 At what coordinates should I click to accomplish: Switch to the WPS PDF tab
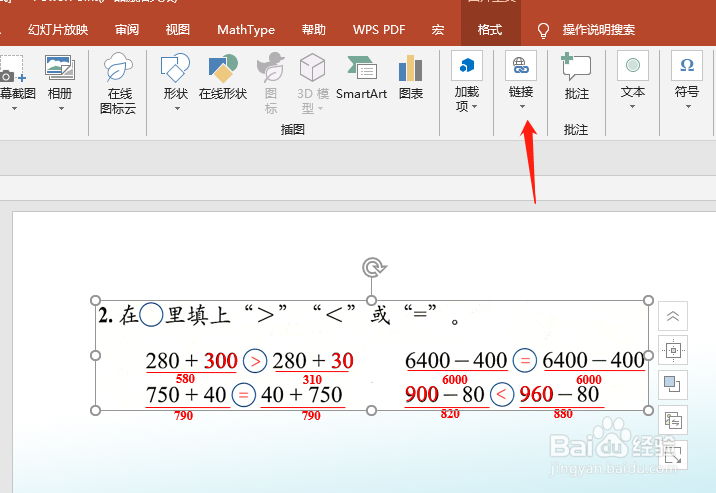[379, 30]
